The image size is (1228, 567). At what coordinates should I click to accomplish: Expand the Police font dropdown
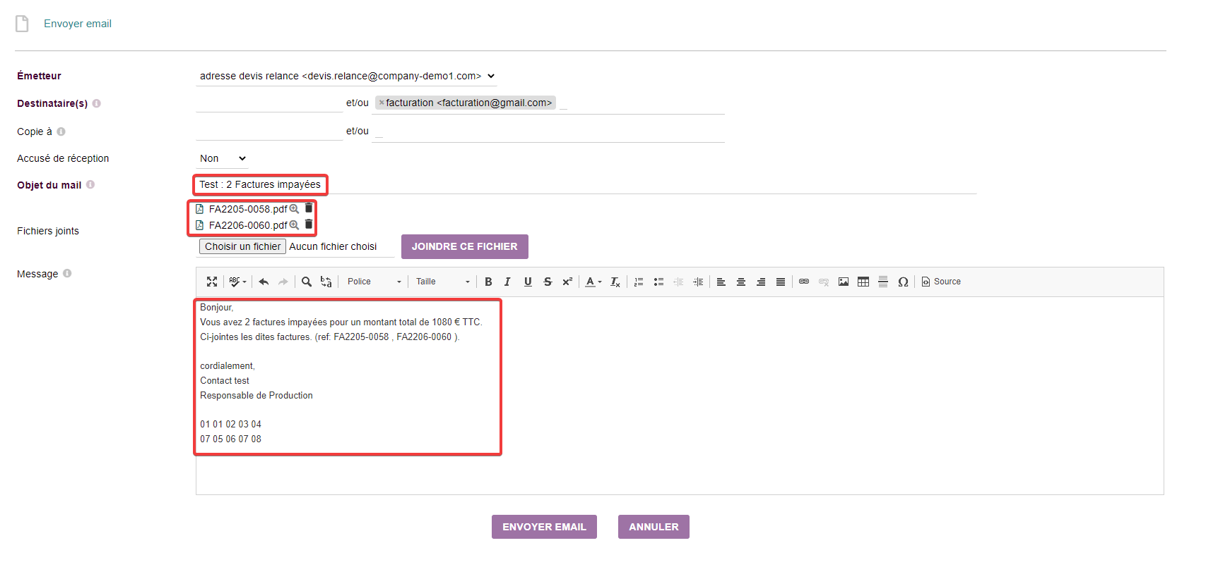tap(374, 282)
